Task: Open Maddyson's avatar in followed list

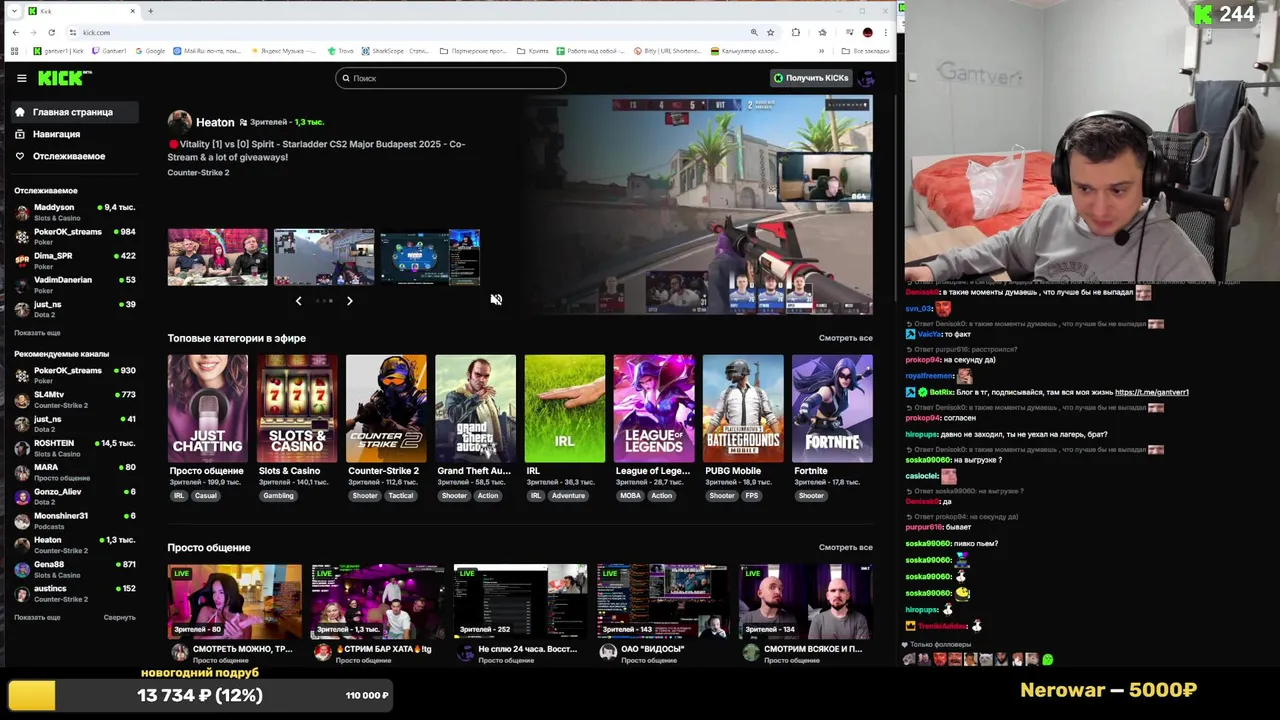Action: point(22,212)
